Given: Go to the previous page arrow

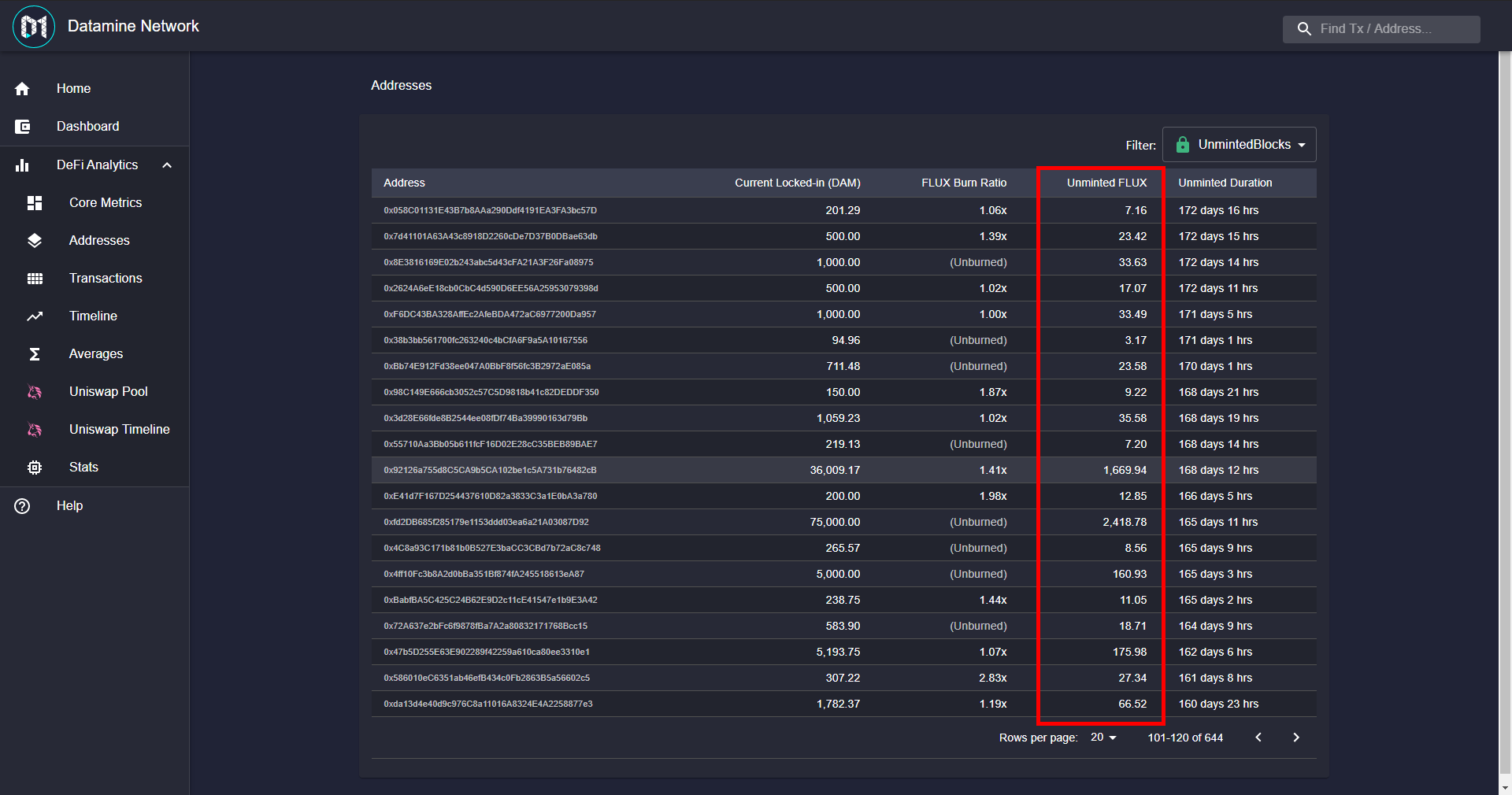Looking at the screenshot, I should click(1258, 738).
